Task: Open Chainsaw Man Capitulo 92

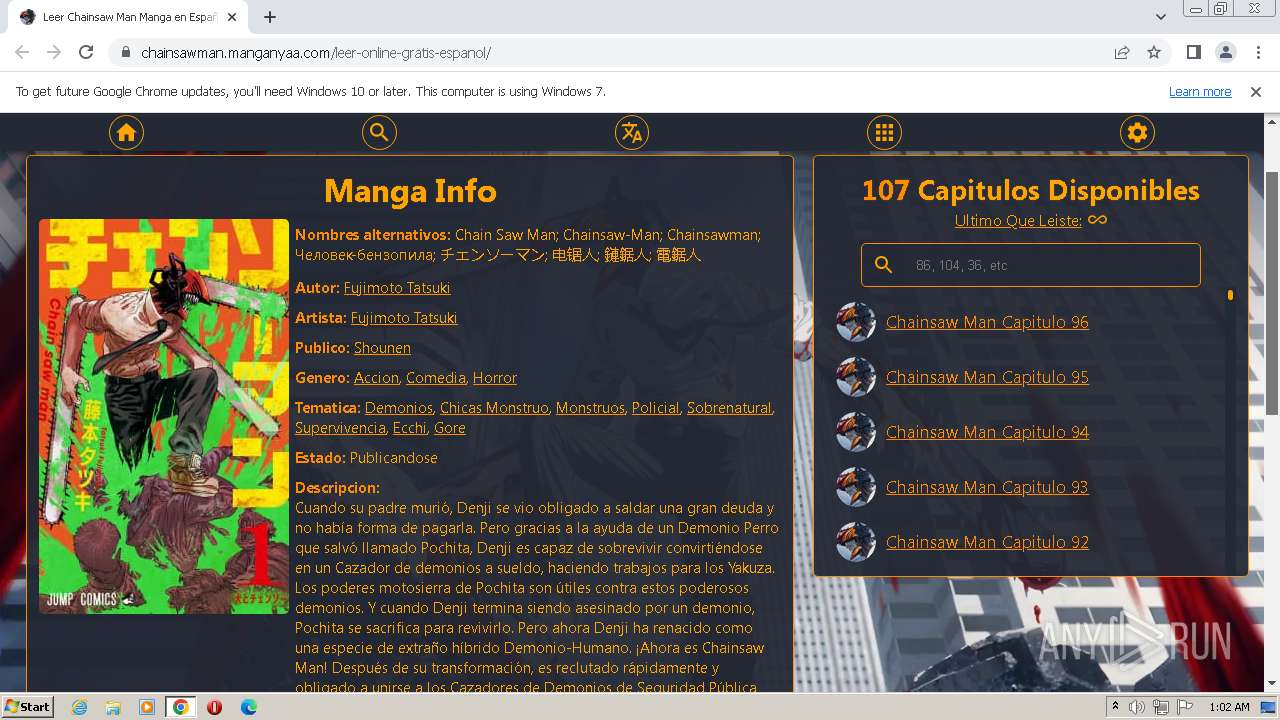Action: click(987, 542)
